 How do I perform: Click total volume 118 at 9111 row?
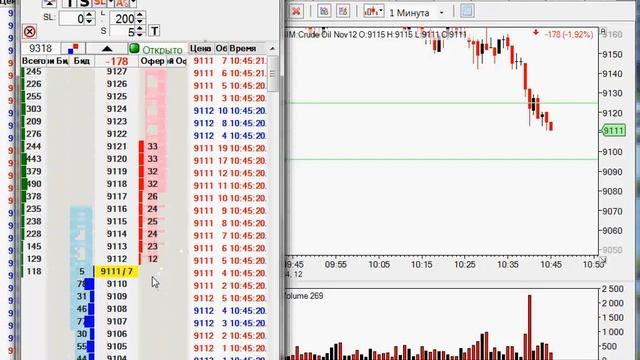coord(33,271)
